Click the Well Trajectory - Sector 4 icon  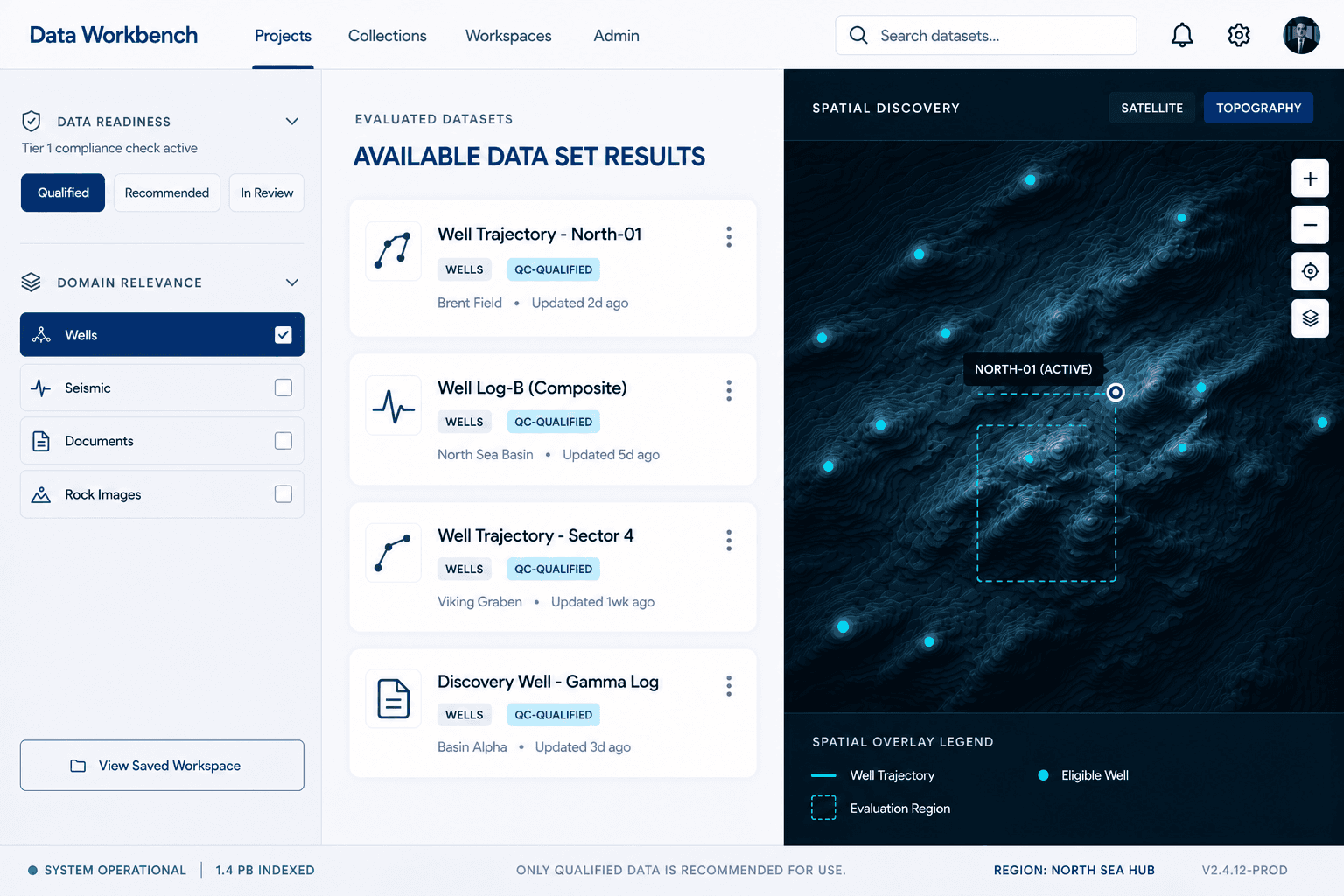(x=394, y=553)
